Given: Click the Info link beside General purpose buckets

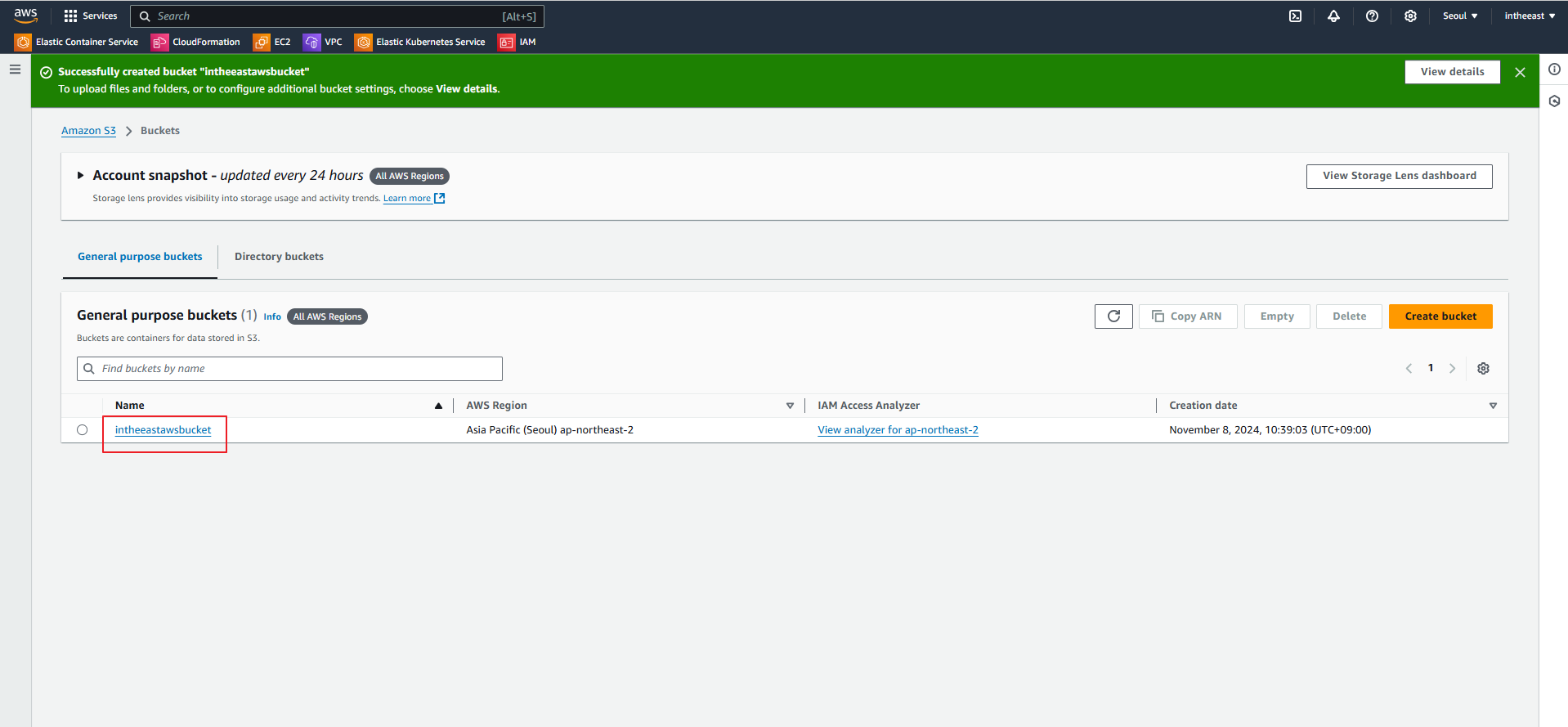Looking at the screenshot, I should tap(272, 316).
